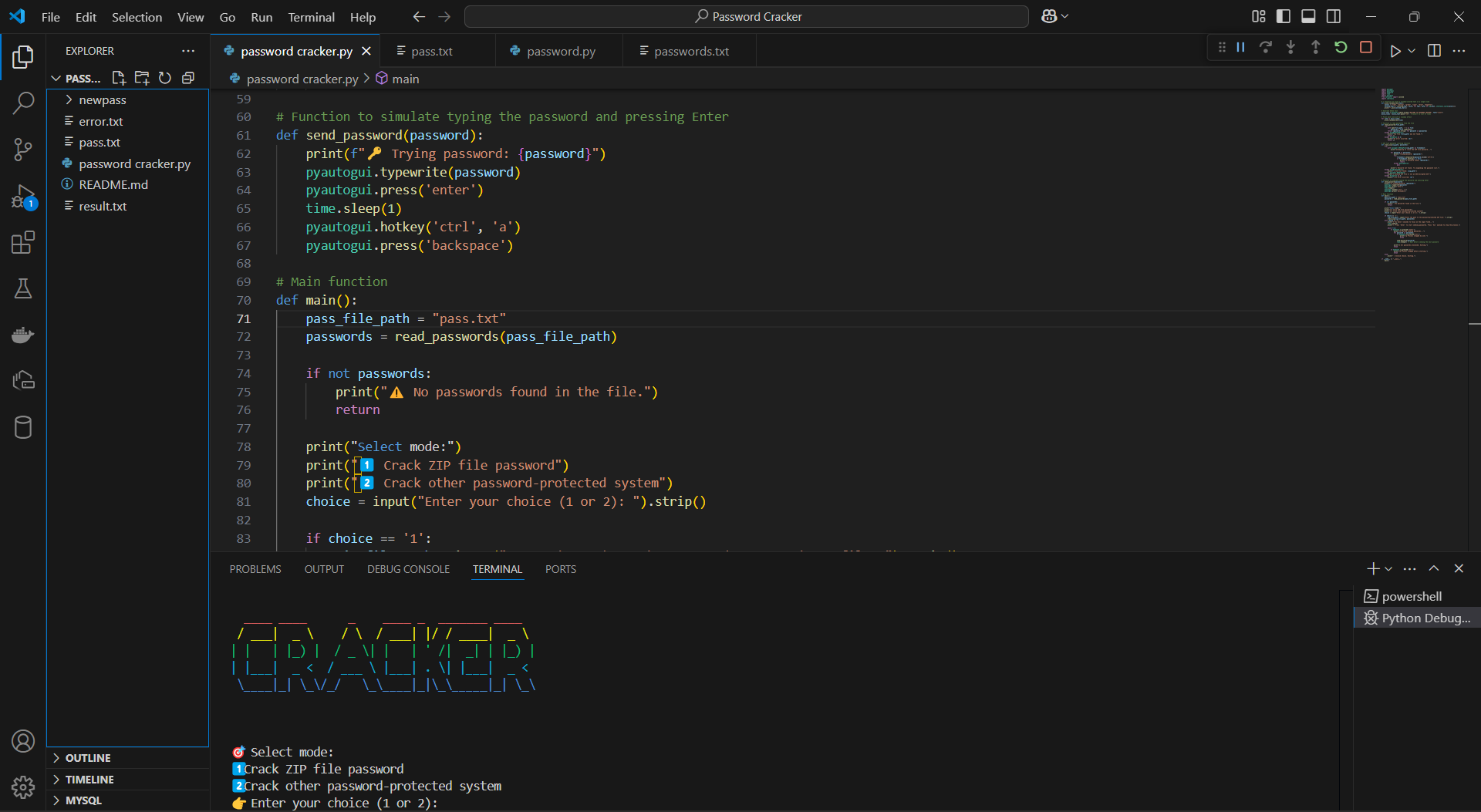Go forward in navigation history
1481x812 pixels.
[445, 16]
